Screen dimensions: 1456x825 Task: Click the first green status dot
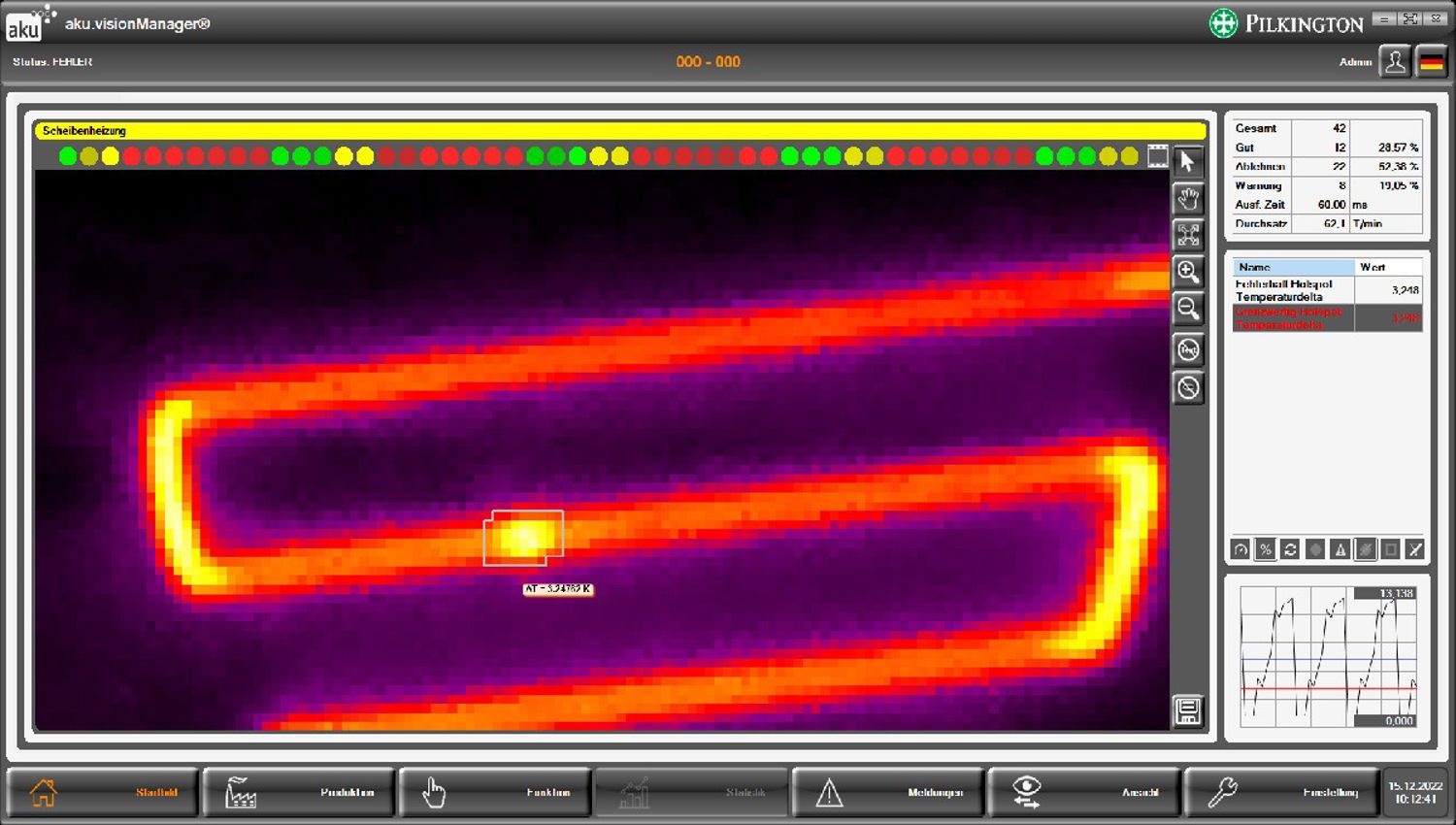pos(67,156)
